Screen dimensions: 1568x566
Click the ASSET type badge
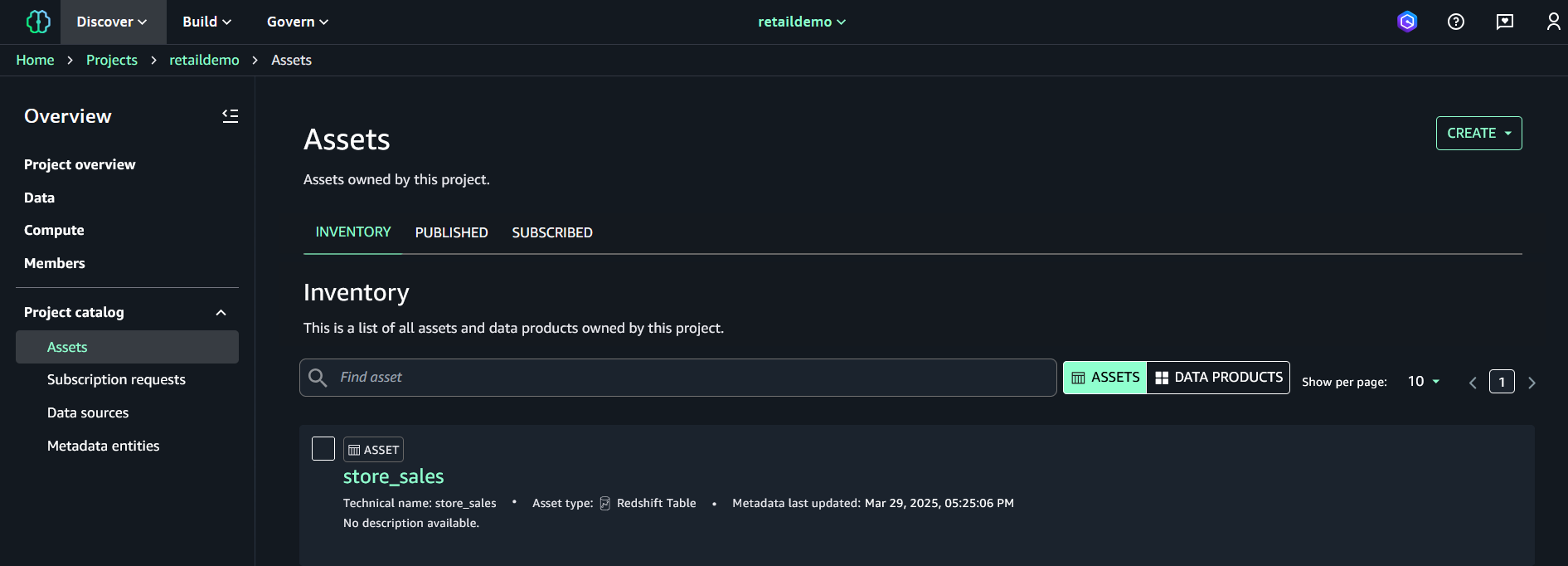373,450
